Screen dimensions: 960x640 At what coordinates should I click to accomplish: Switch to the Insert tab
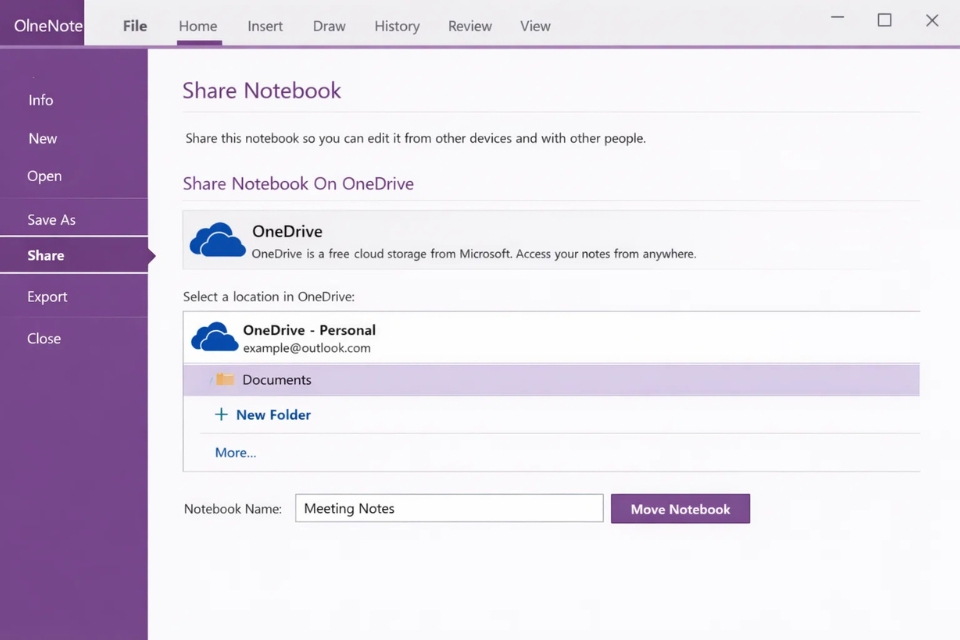pyautogui.click(x=264, y=25)
